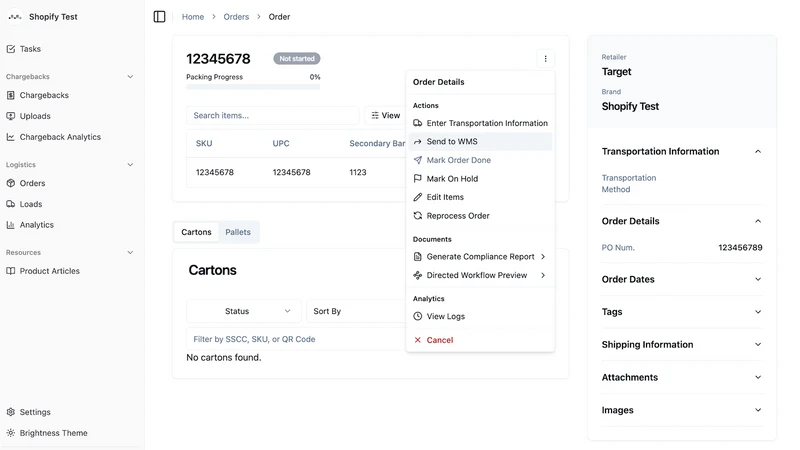Viewport: 800px width, 450px height.
Task: Select Send to WMS menu action
Action: [x=480, y=141]
